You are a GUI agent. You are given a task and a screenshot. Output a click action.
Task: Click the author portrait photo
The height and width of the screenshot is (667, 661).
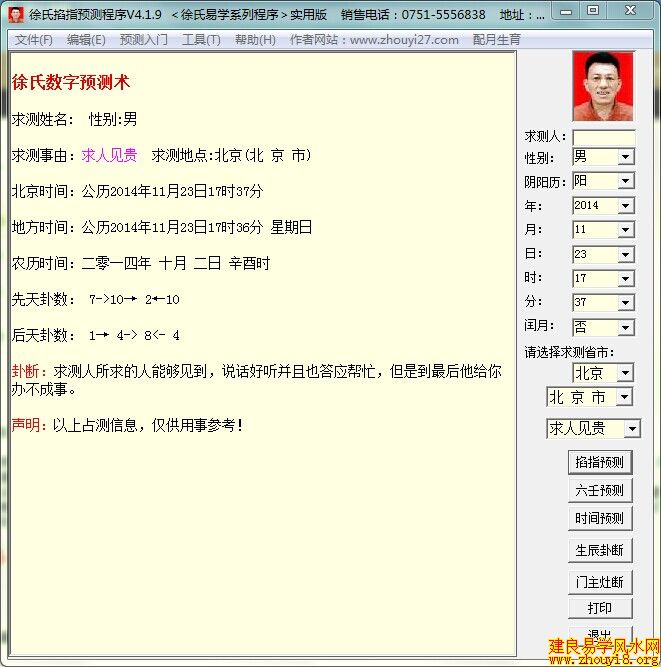[x=603, y=86]
